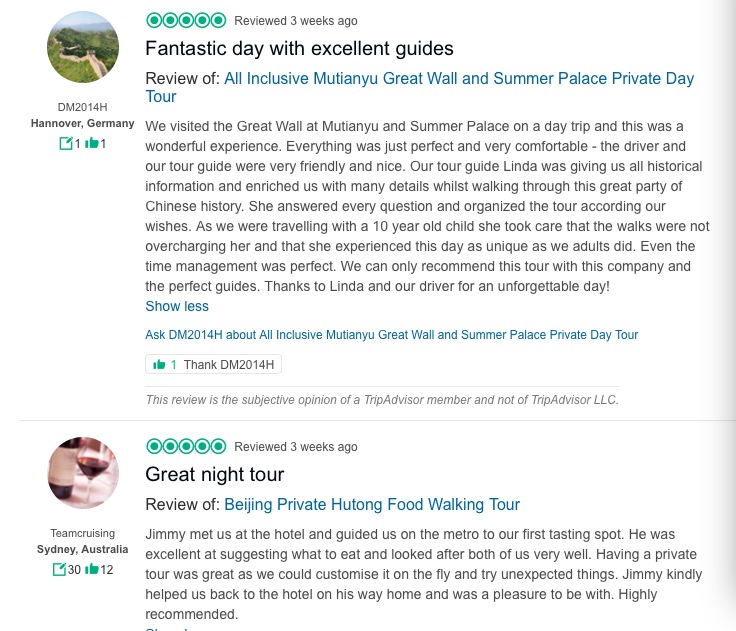Click DM2014H's review count icon
Viewport: 736px width, 631px height.
66,144
